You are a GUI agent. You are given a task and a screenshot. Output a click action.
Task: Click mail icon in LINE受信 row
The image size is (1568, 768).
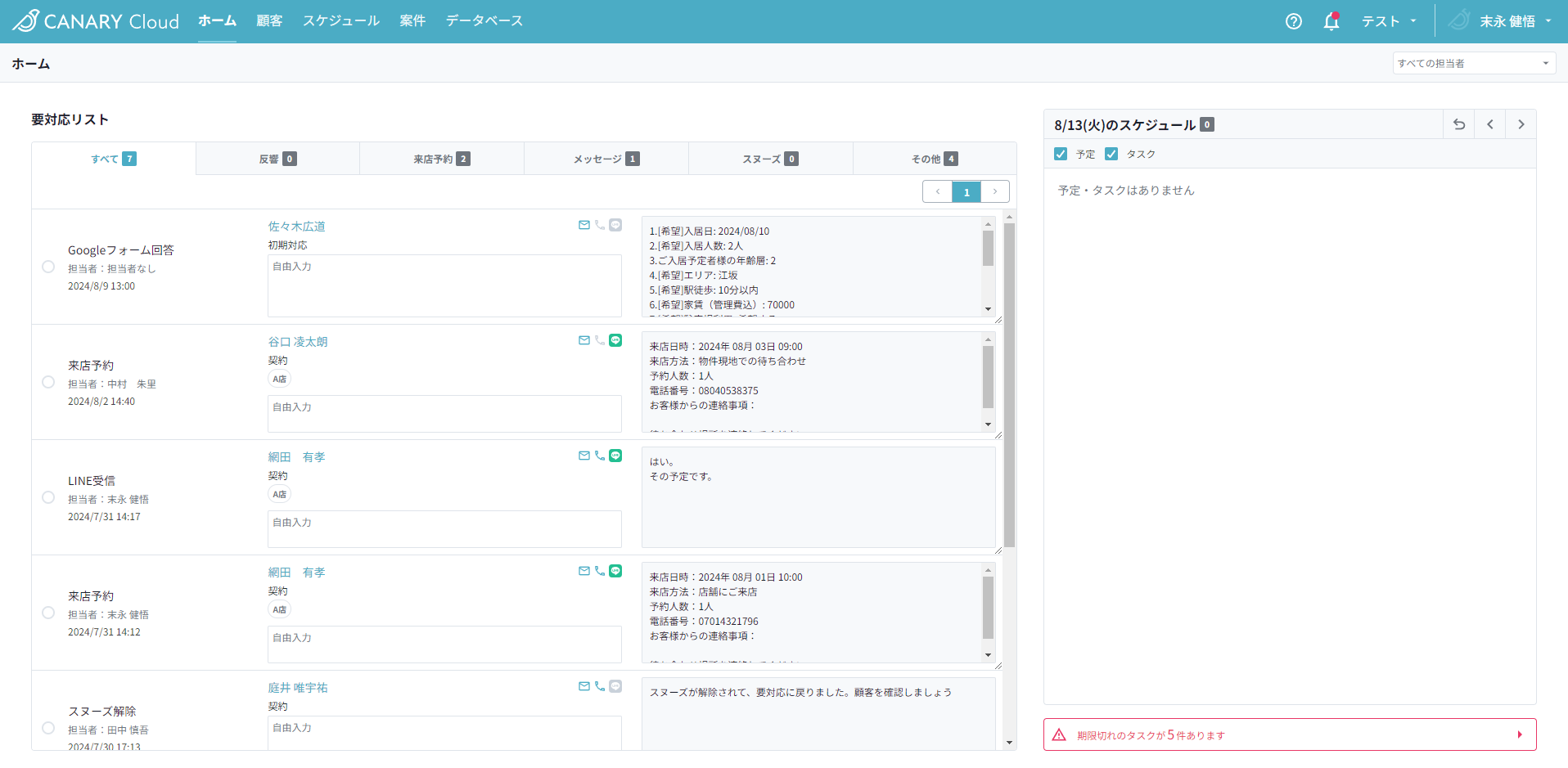click(584, 456)
